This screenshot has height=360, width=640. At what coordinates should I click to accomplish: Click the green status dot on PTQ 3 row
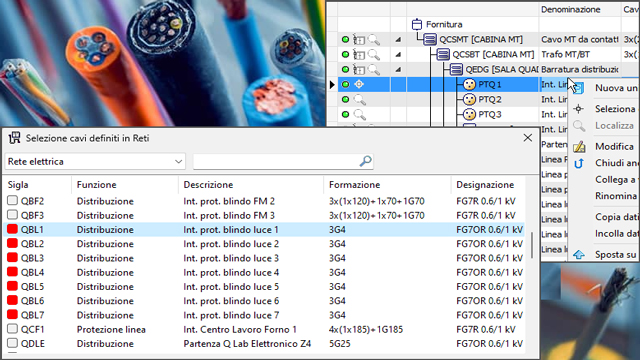pyautogui.click(x=345, y=114)
